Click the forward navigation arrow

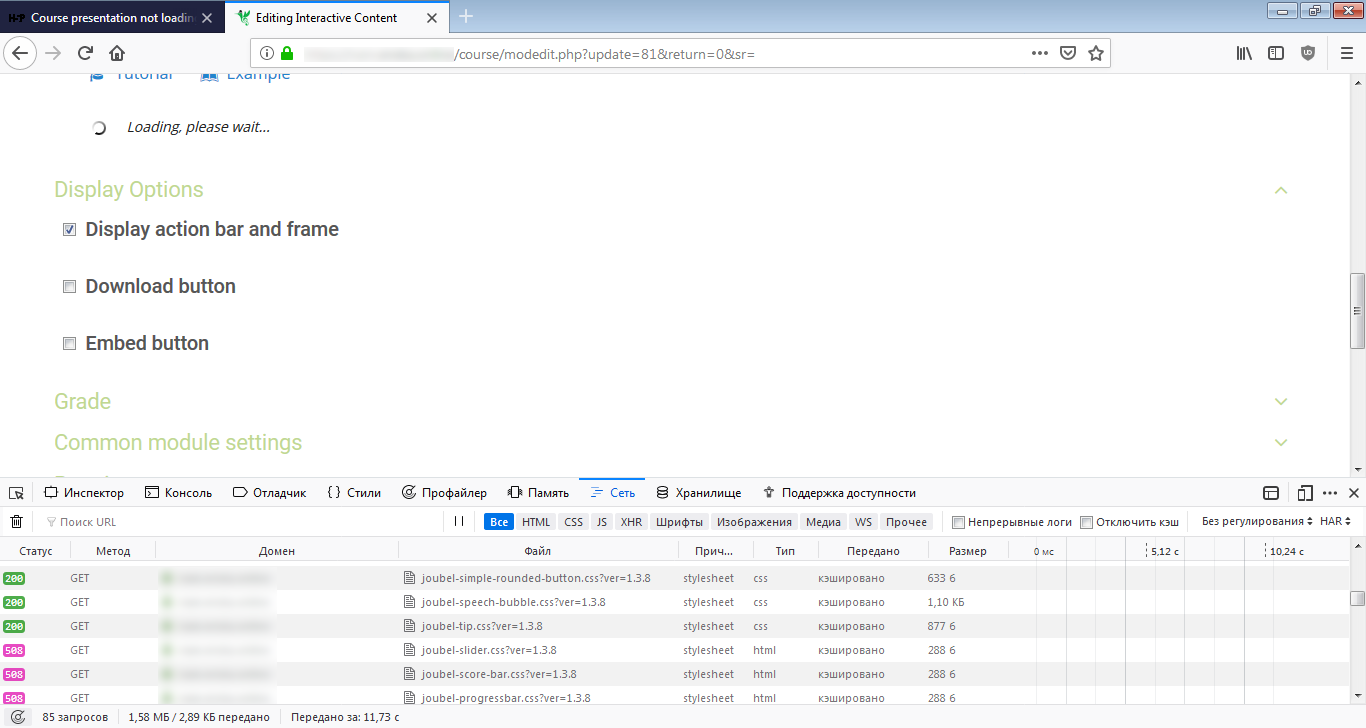click(53, 53)
